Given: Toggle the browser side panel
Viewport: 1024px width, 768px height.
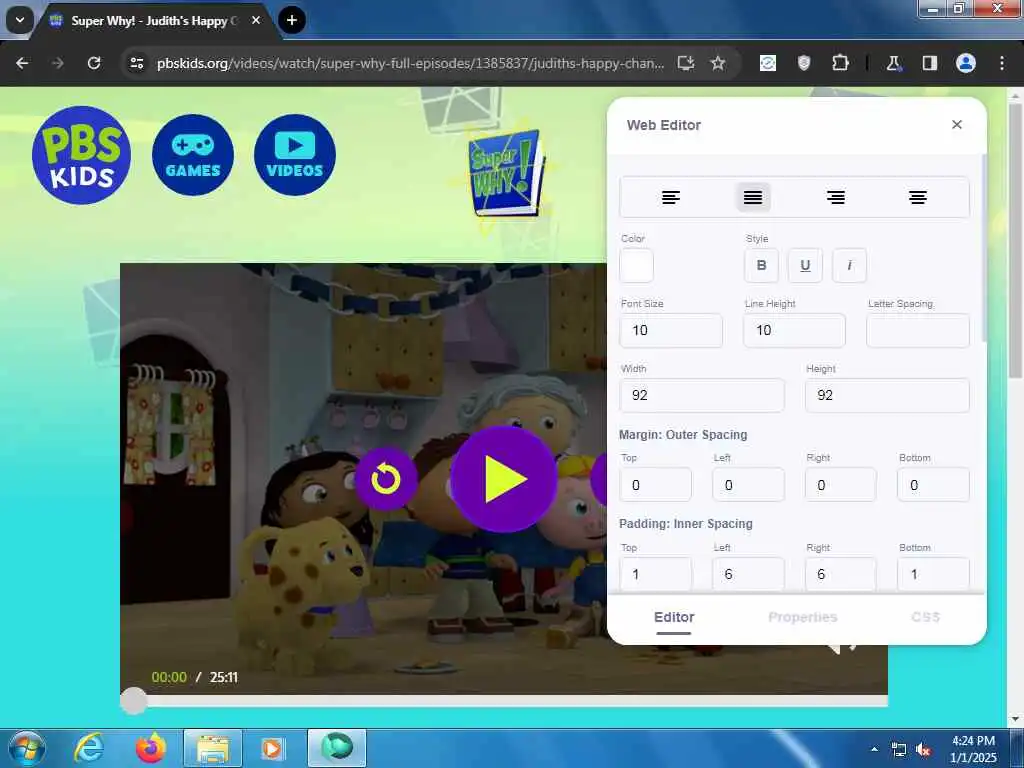Looking at the screenshot, I should tap(930, 63).
